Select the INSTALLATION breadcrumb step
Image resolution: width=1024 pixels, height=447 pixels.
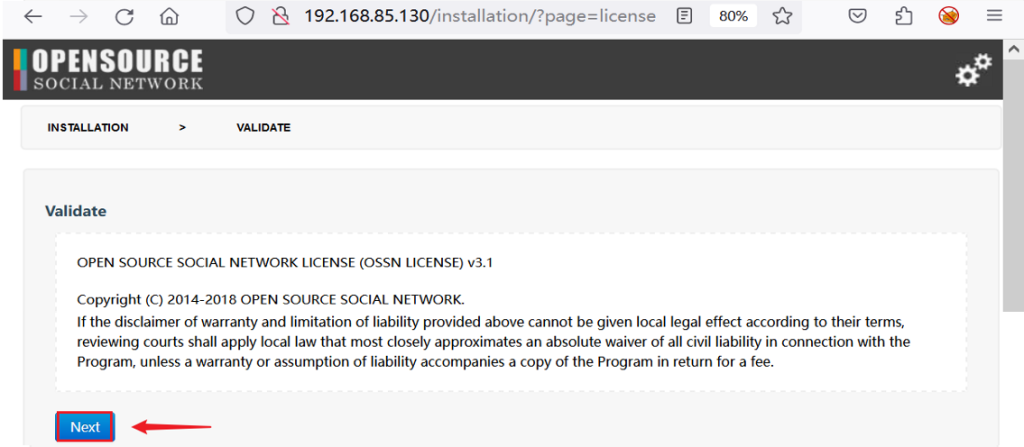(88, 127)
